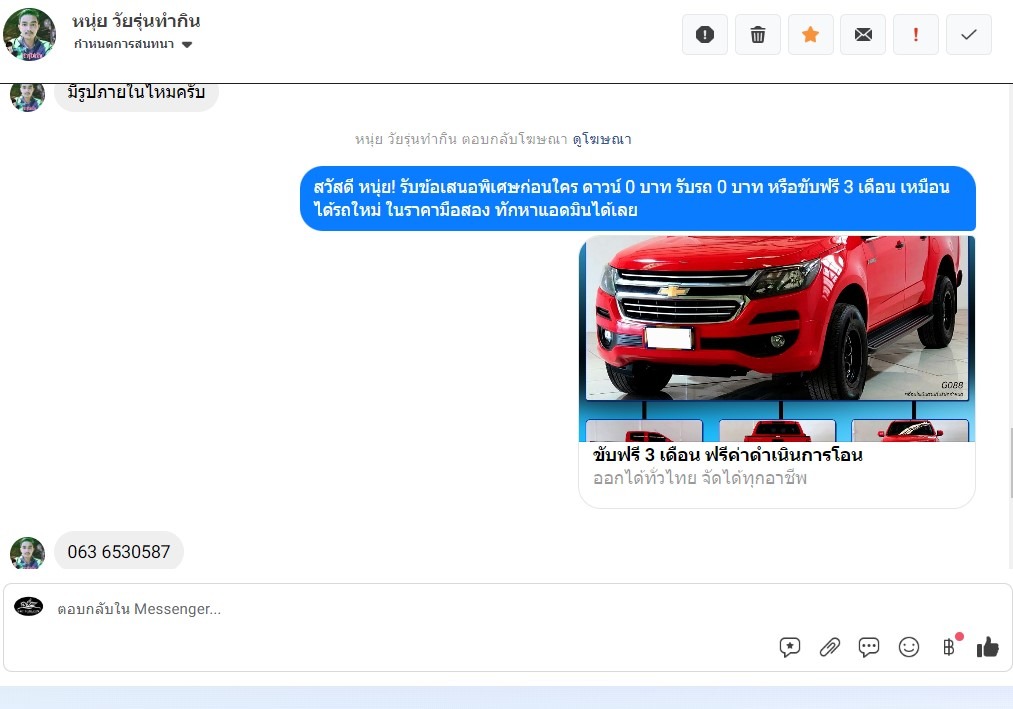Open saved replies star-bubble icon
The height and width of the screenshot is (709, 1013).
coord(790,647)
